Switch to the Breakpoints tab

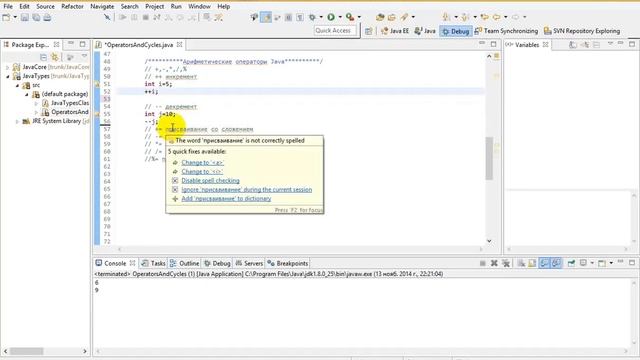click(287, 263)
